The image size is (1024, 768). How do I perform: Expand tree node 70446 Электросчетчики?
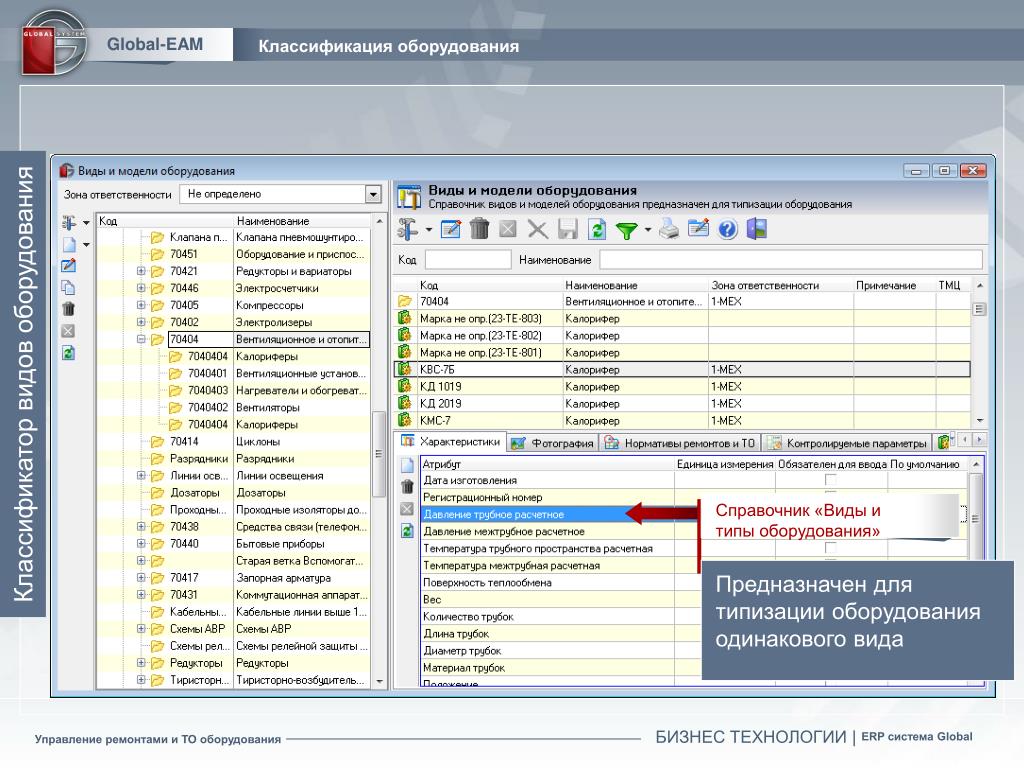pyautogui.click(x=141, y=288)
